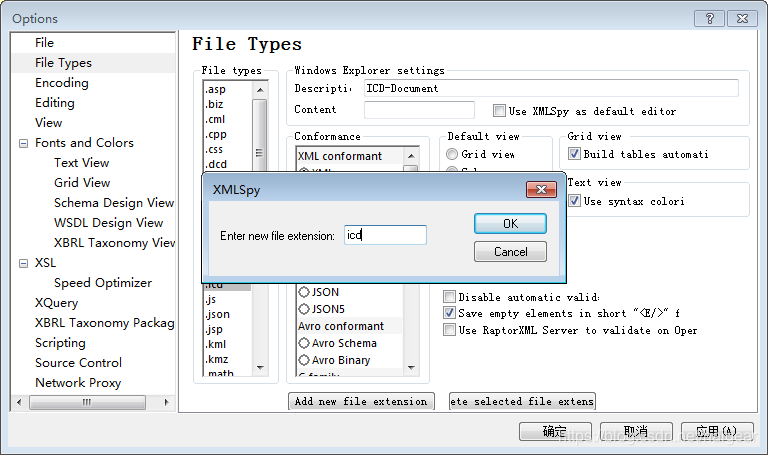This screenshot has height=455, width=768.
Task: Enable Disable automatic validation checkbox
Action: click(x=449, y=297)
